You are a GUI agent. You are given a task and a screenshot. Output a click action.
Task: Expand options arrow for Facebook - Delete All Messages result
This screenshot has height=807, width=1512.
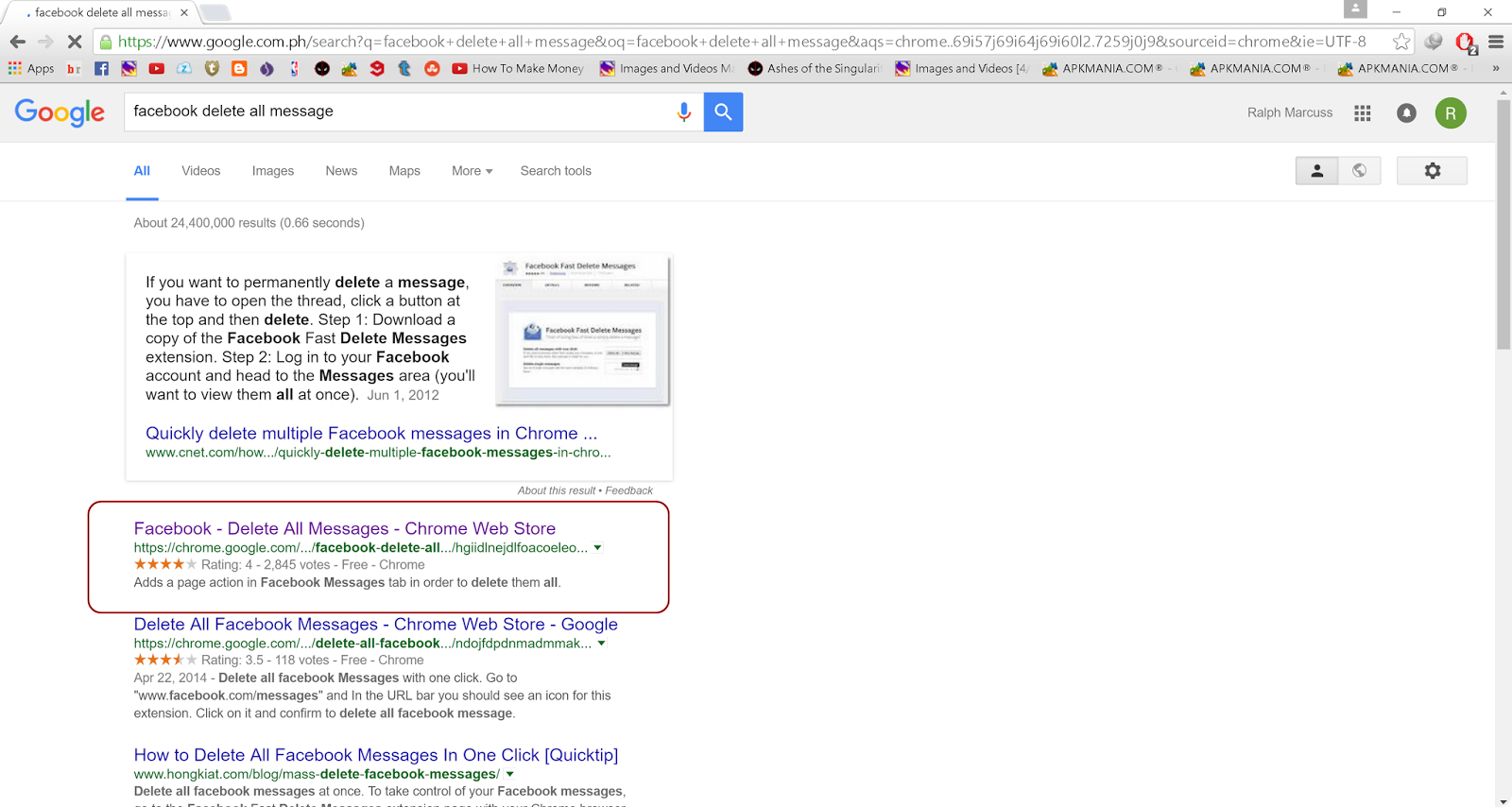pos(597,547)
